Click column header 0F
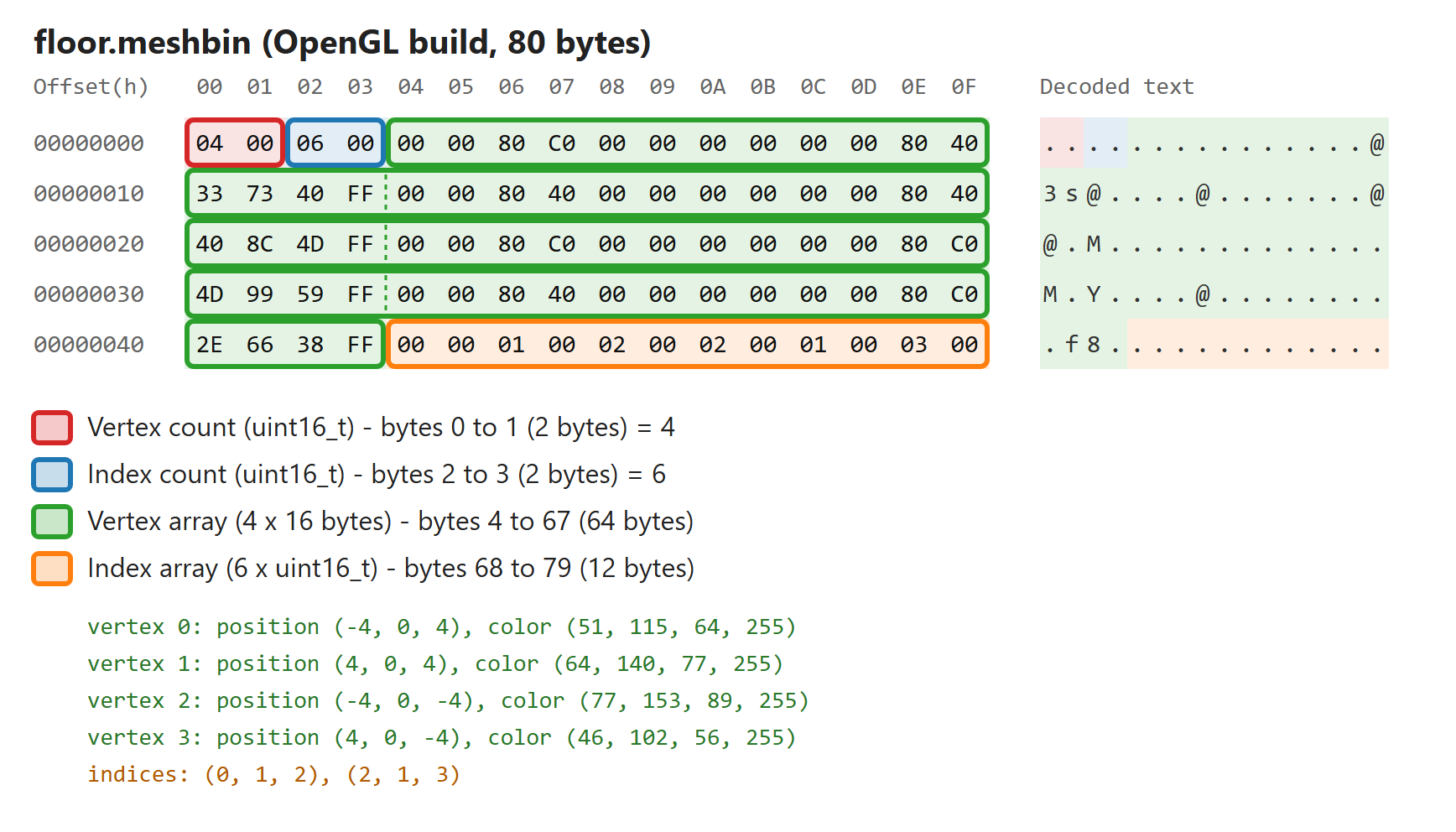Viewport: 1456px width, 832px height. (x=964, y=87)
